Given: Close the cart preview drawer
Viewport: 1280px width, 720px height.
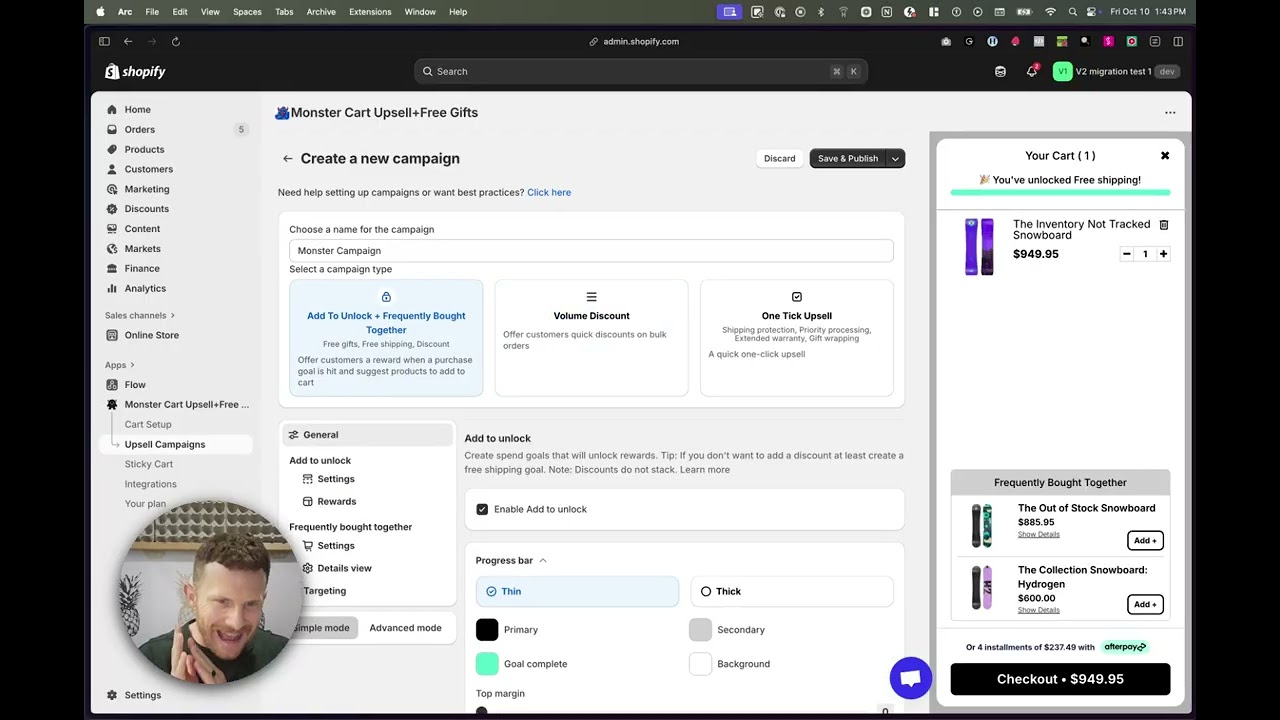Looking at the screenshot, I should pyautogui.click(x=1165, y=156).
